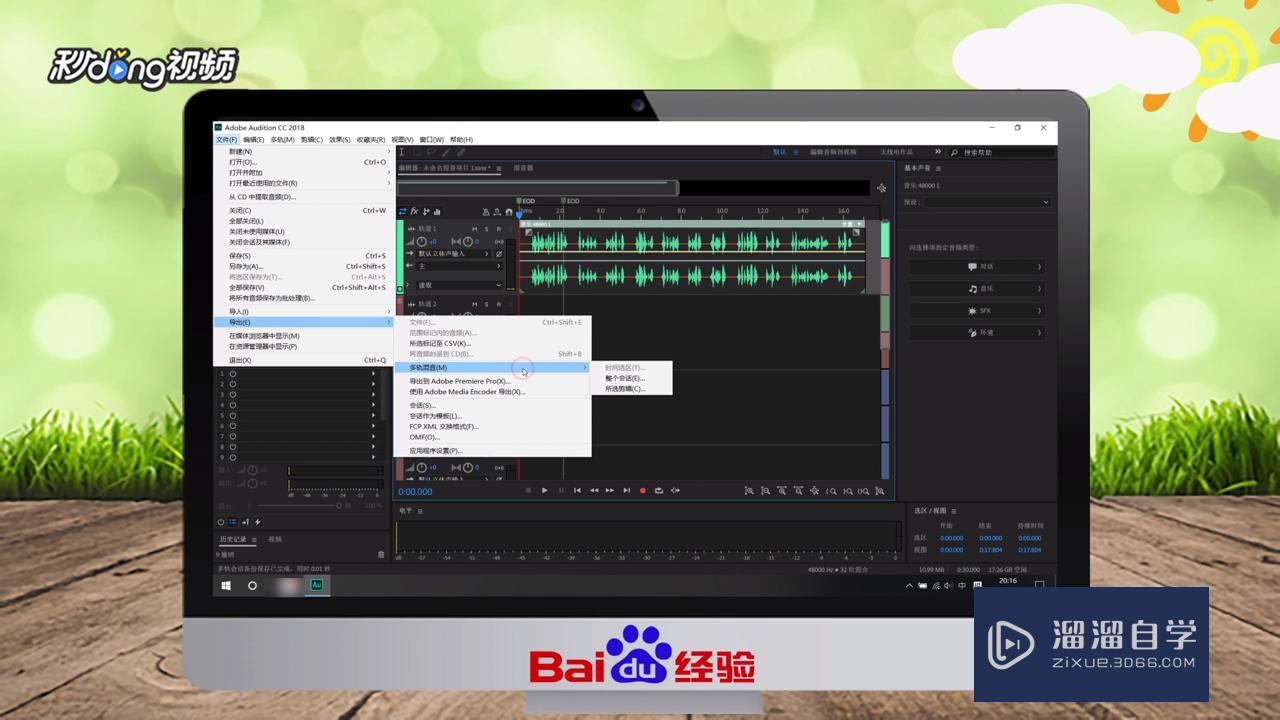Assign 环境 Ambience audio type
The width and height of the screenshot is (1280, 720).
coord(979,333)
